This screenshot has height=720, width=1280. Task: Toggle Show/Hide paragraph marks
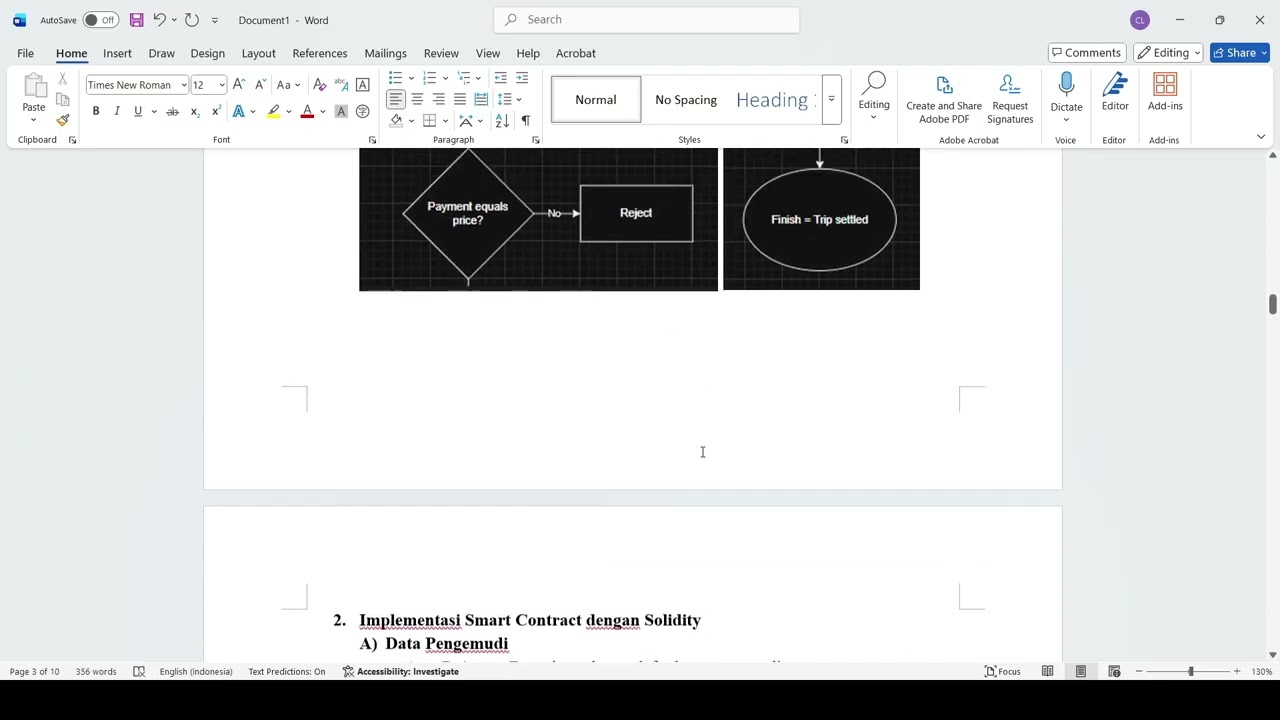tap(526, 120)
